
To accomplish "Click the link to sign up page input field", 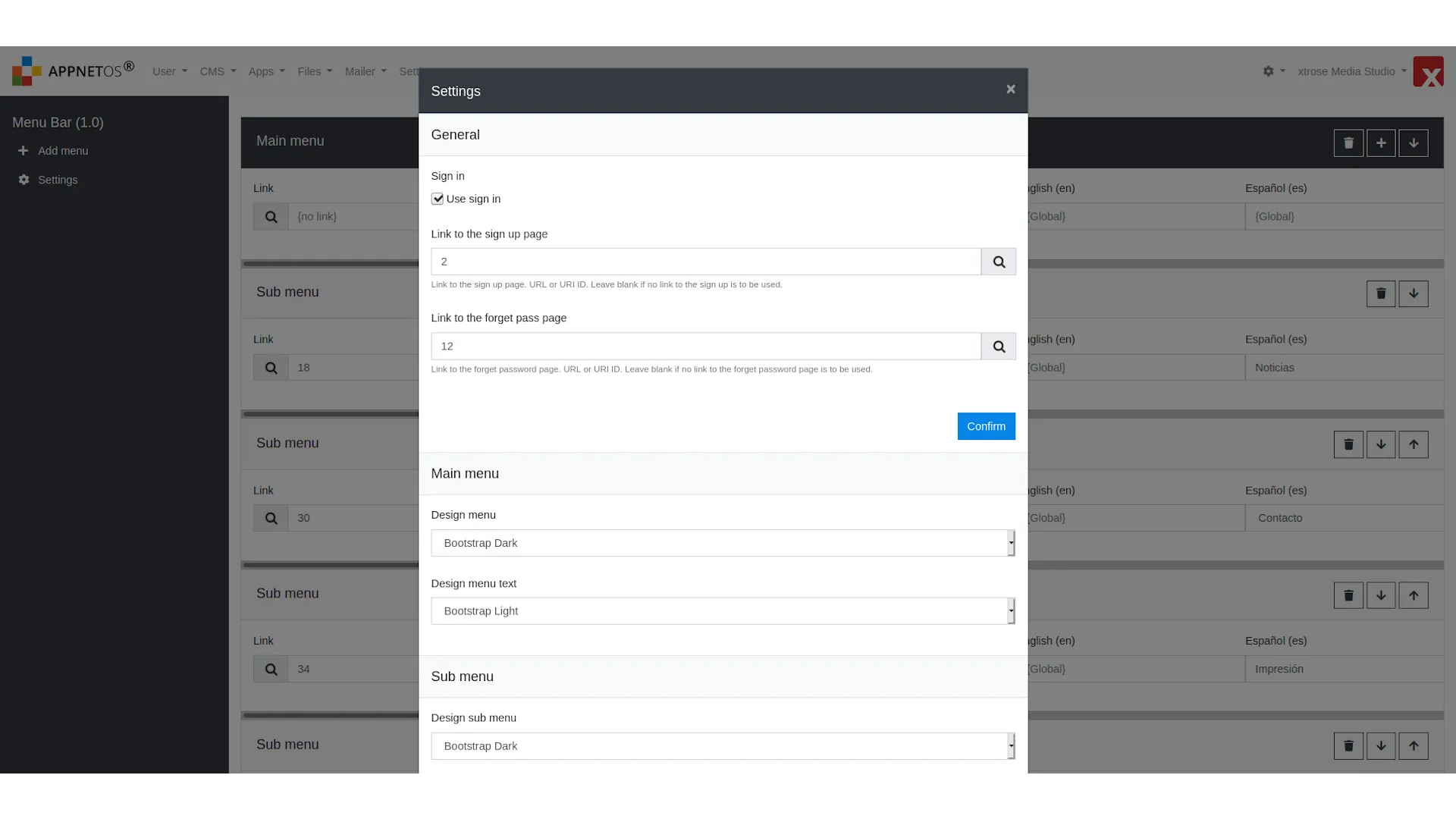I will click(705, 261).
